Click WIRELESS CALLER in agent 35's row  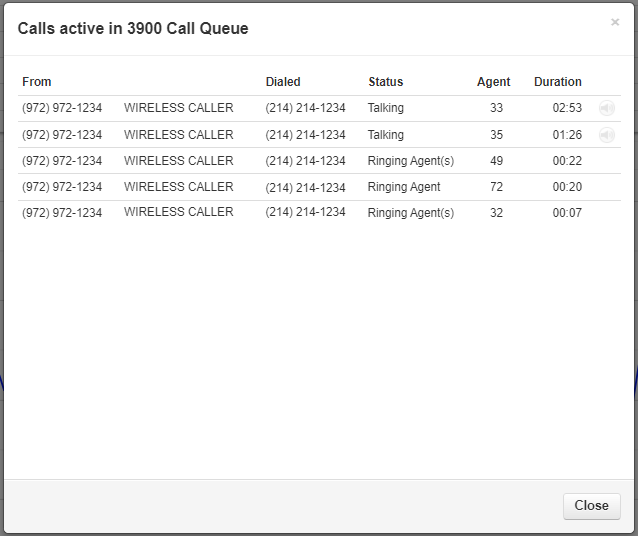(x=179, y=135)
